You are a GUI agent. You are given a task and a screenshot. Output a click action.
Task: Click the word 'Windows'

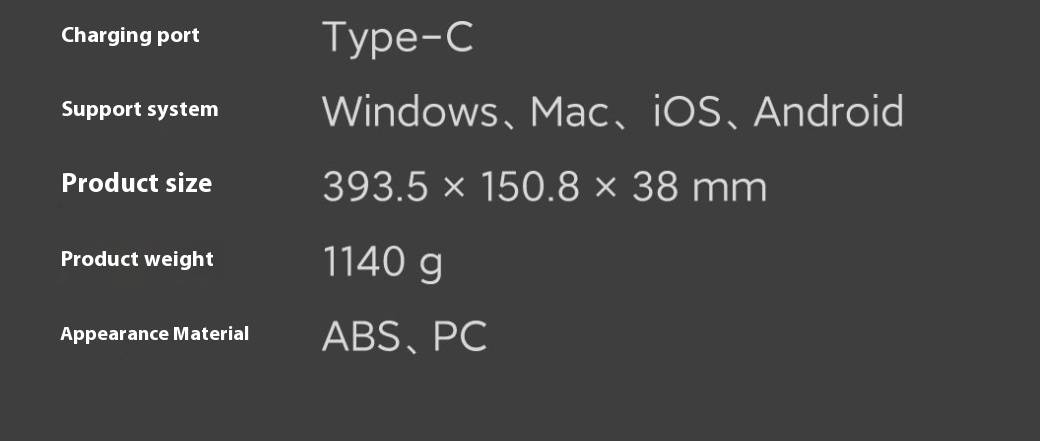409,111
